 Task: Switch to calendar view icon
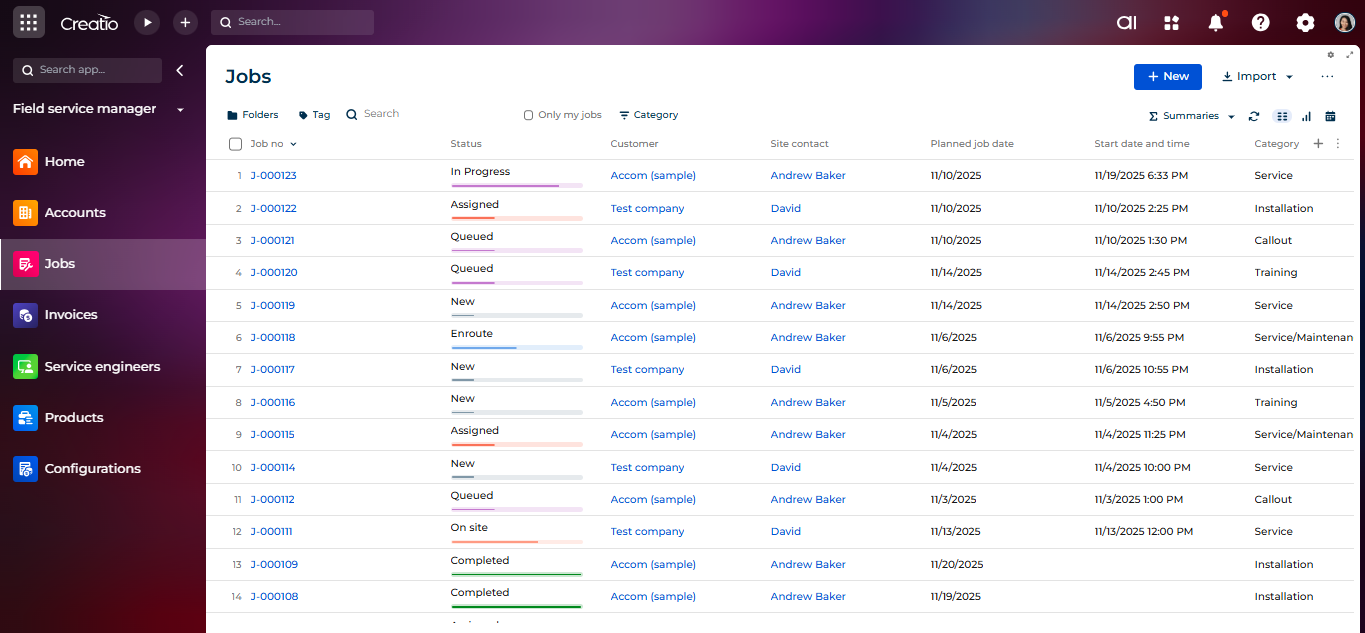[x=1330, y=116]
